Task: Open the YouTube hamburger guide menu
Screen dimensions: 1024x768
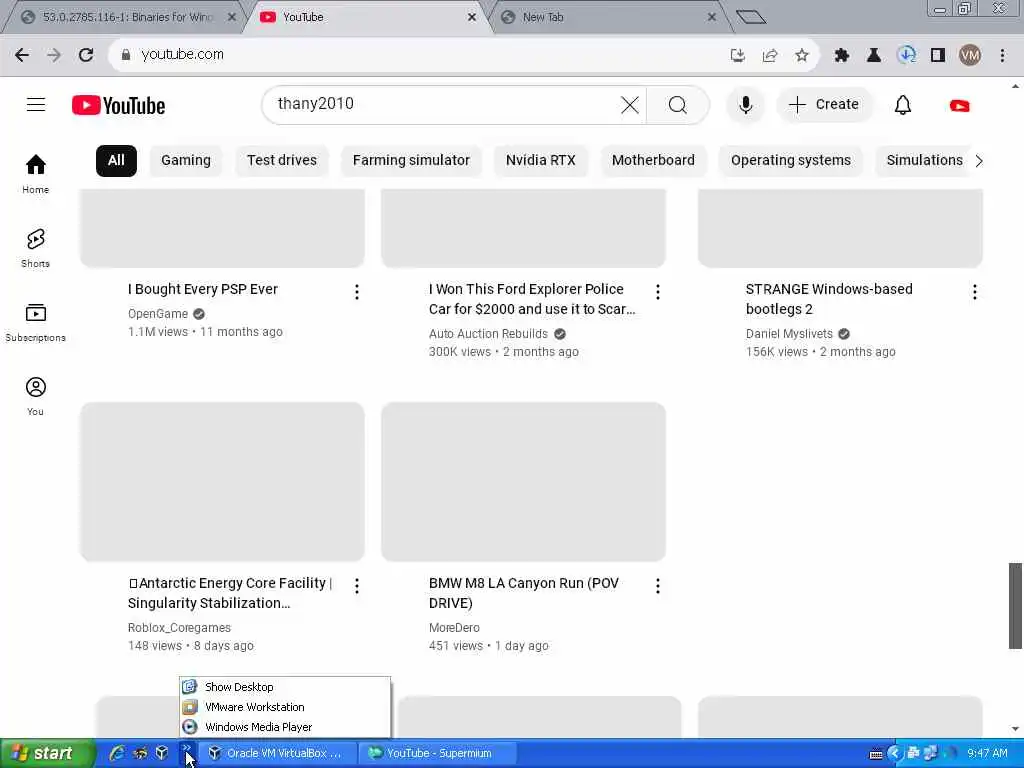Action: pos(36,104)
